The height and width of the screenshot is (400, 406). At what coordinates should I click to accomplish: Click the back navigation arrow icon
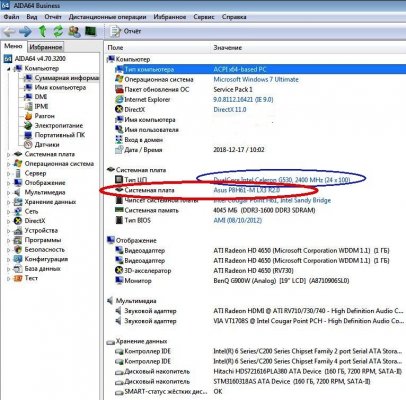point(9,31)
